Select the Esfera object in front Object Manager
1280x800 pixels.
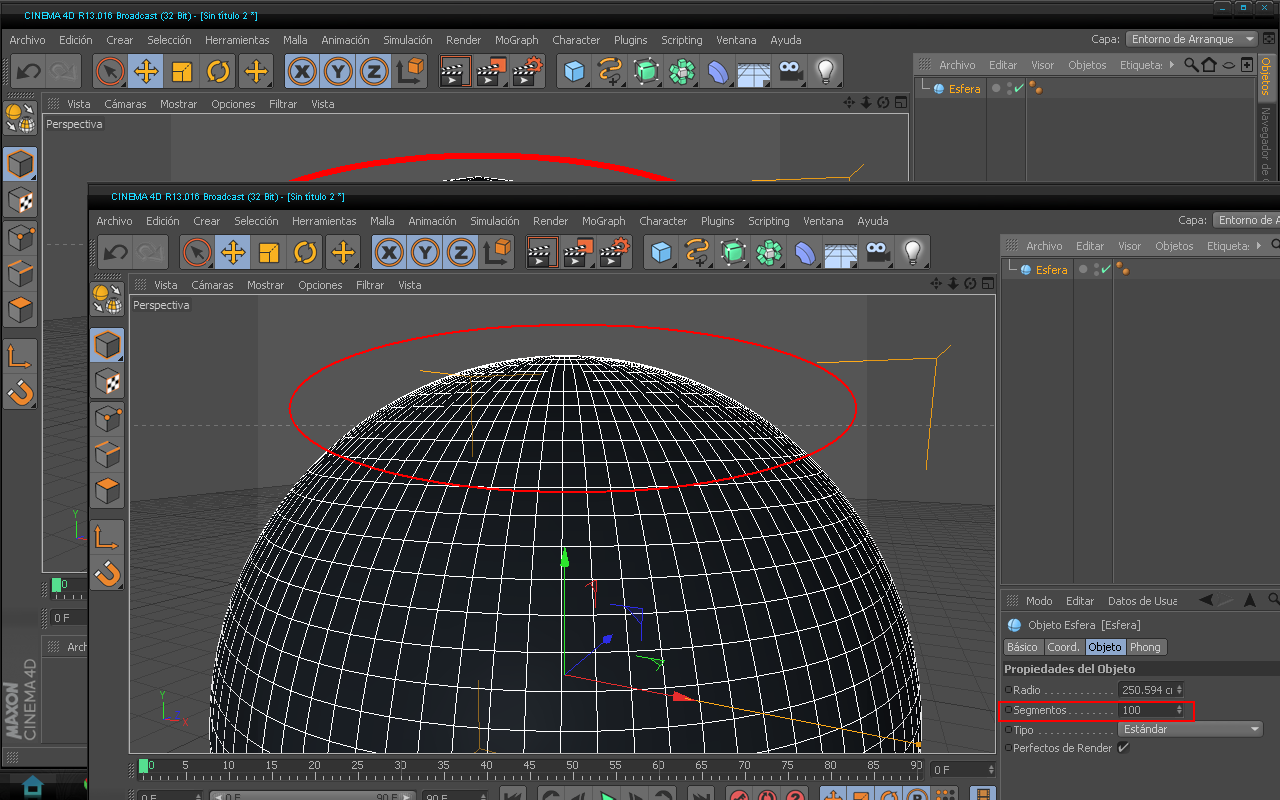click(x=1051, y=270)
